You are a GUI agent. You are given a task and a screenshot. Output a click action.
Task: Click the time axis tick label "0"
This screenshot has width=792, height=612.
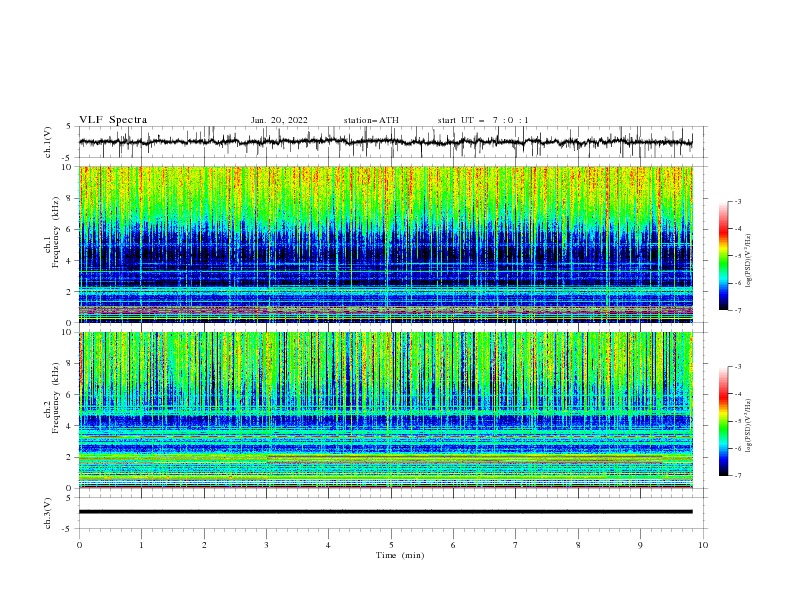pyautogui.click(x=79, y=545)
